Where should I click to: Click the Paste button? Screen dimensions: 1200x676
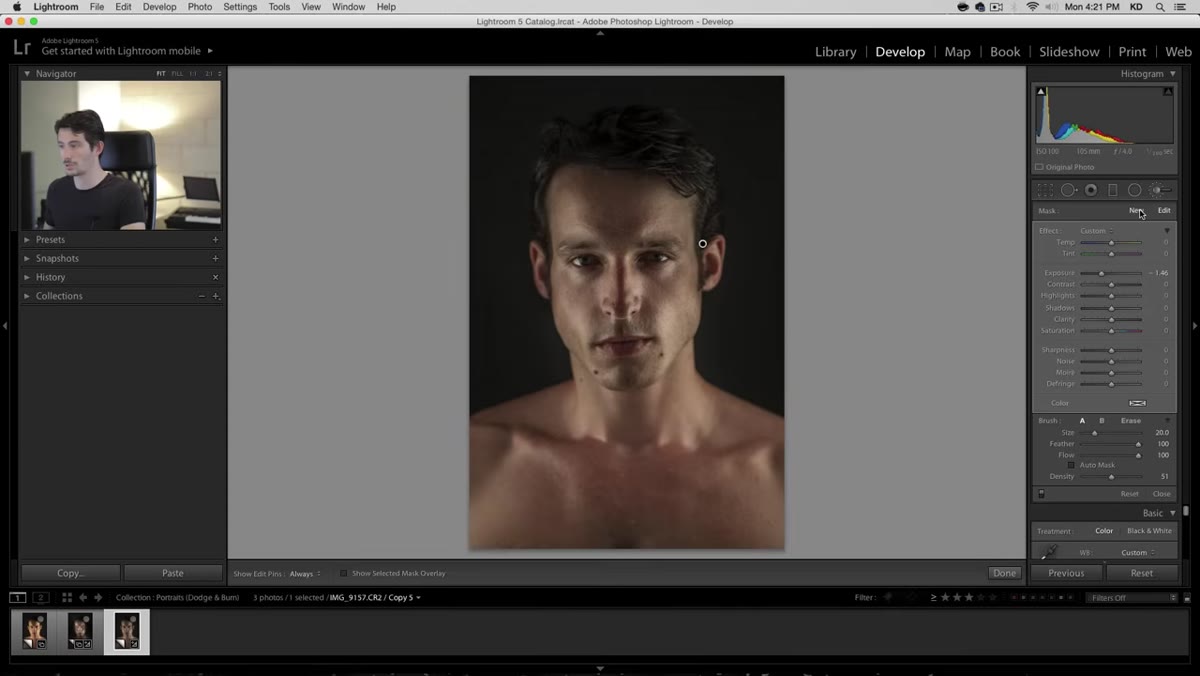pyautogui.click(x=173, y=573)
